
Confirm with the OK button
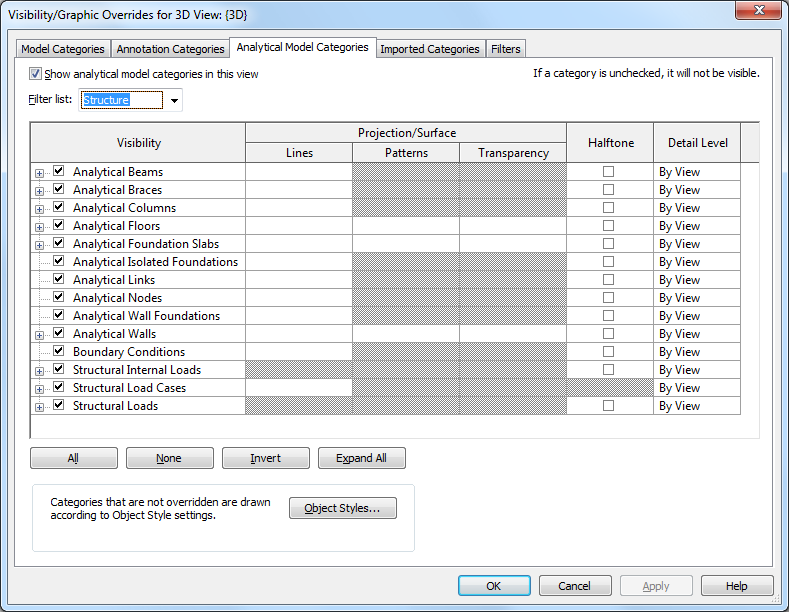(x=494, y=586)
